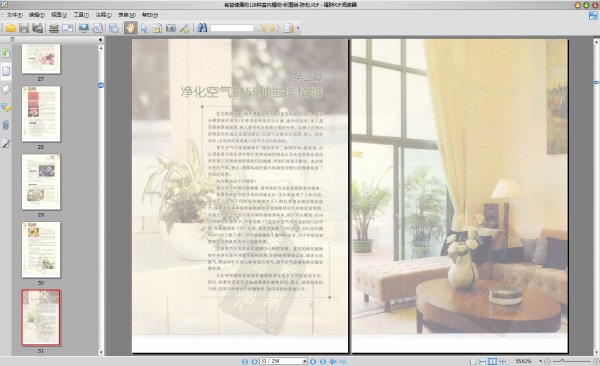Select page 30 thumbnail
The image size is (600, 366).
pos(41,250)
